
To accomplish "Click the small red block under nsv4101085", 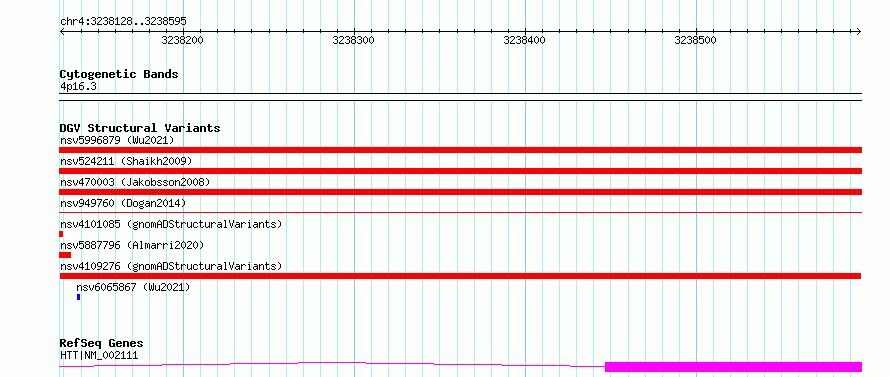I will click(x=61, y=234).
